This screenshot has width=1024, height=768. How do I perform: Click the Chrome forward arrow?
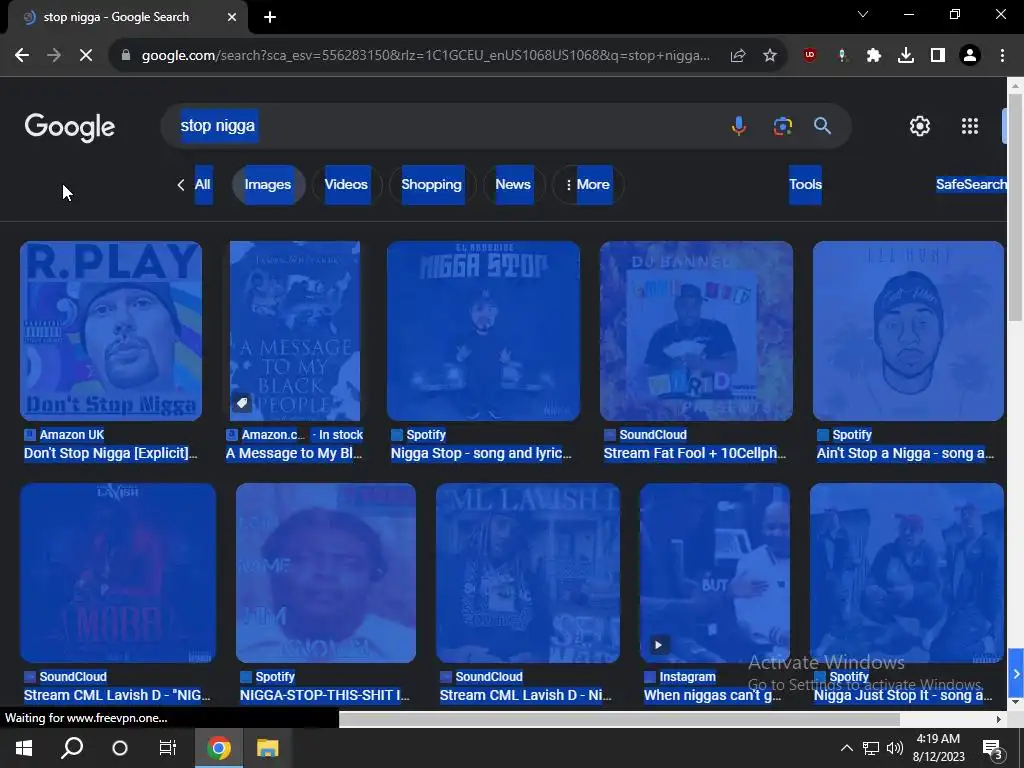(x=54, y=56)
